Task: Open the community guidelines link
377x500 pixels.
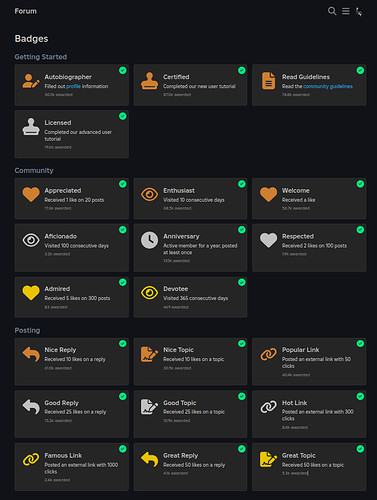Action: 328,86
